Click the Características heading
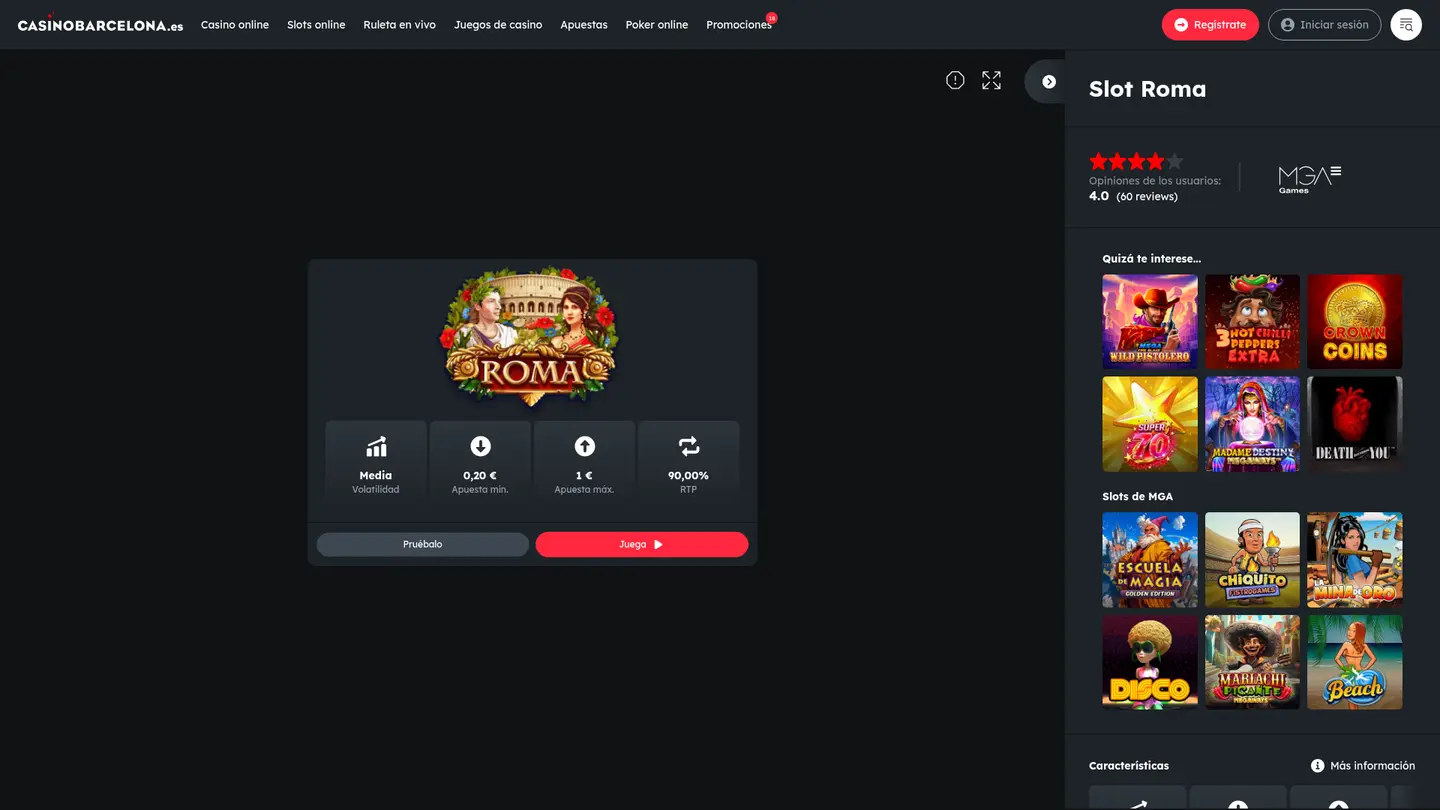 tap(1129, 766)
